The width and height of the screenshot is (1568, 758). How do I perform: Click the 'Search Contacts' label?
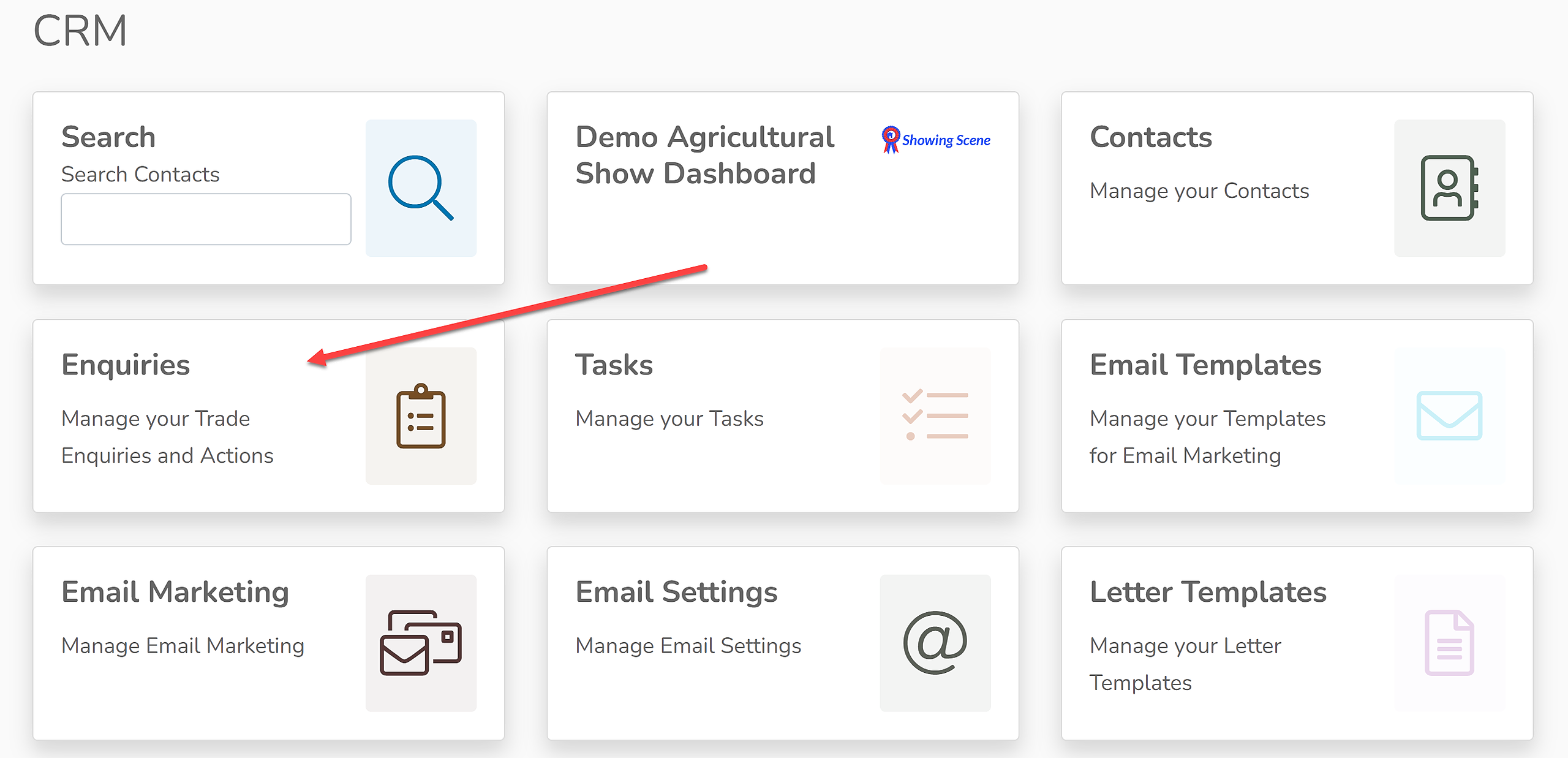(x=140, y=175)
